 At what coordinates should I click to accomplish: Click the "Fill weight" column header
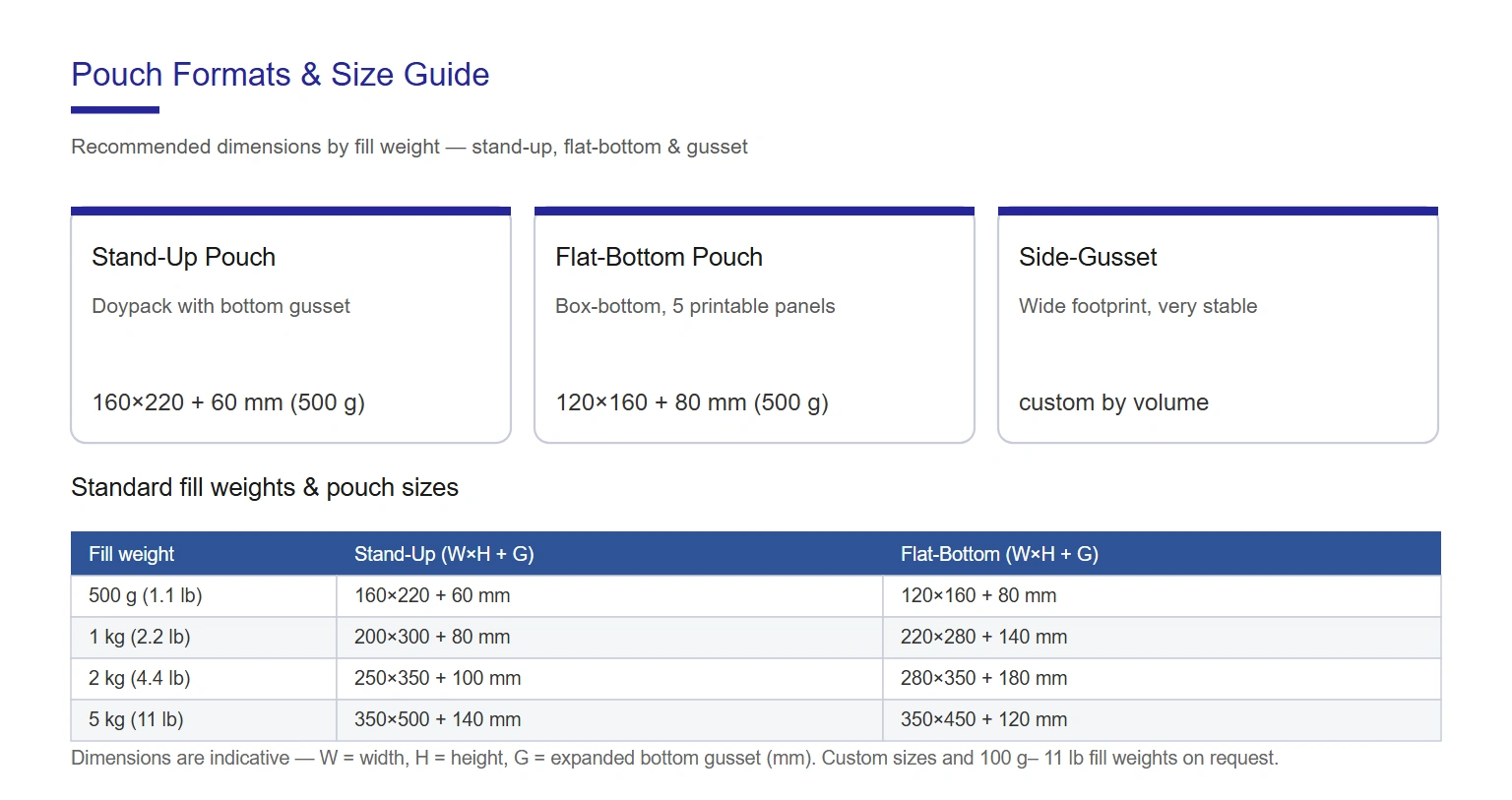click(x=204, y=554)
